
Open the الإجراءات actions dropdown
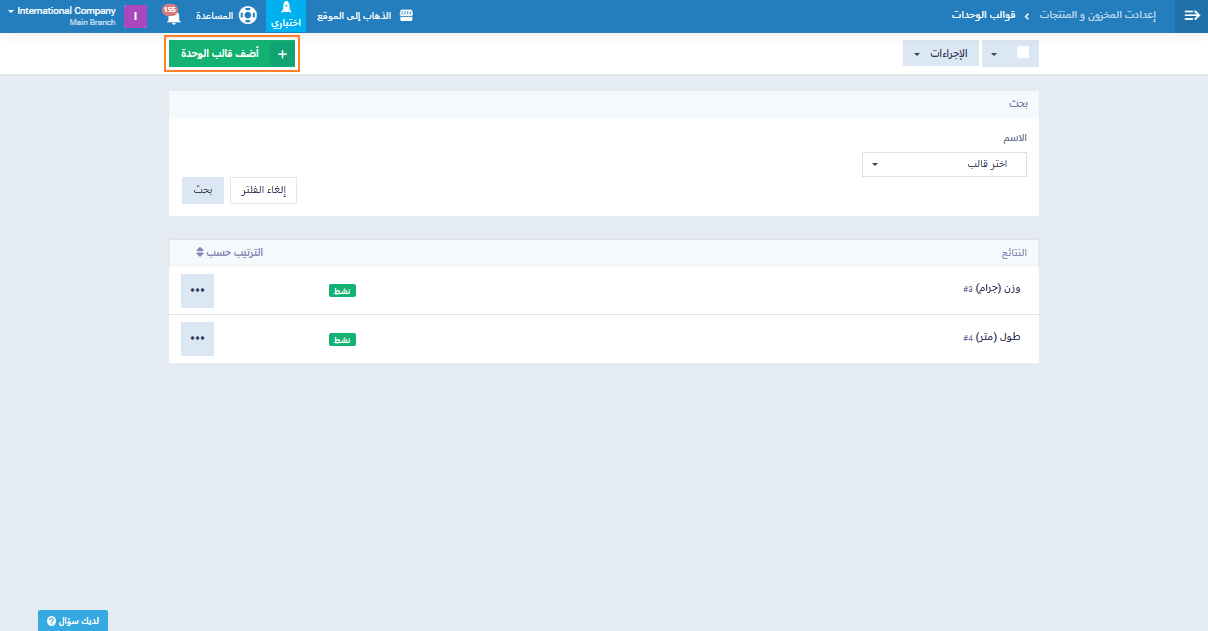point(940,54)
